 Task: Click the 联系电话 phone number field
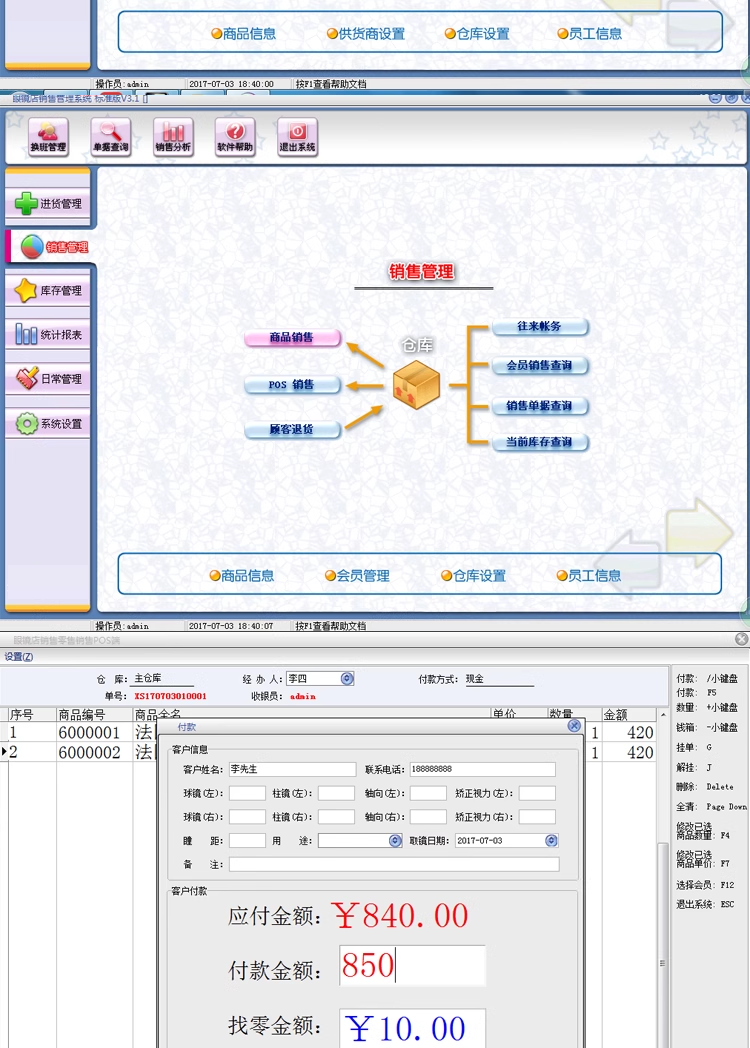coord(483,769)
